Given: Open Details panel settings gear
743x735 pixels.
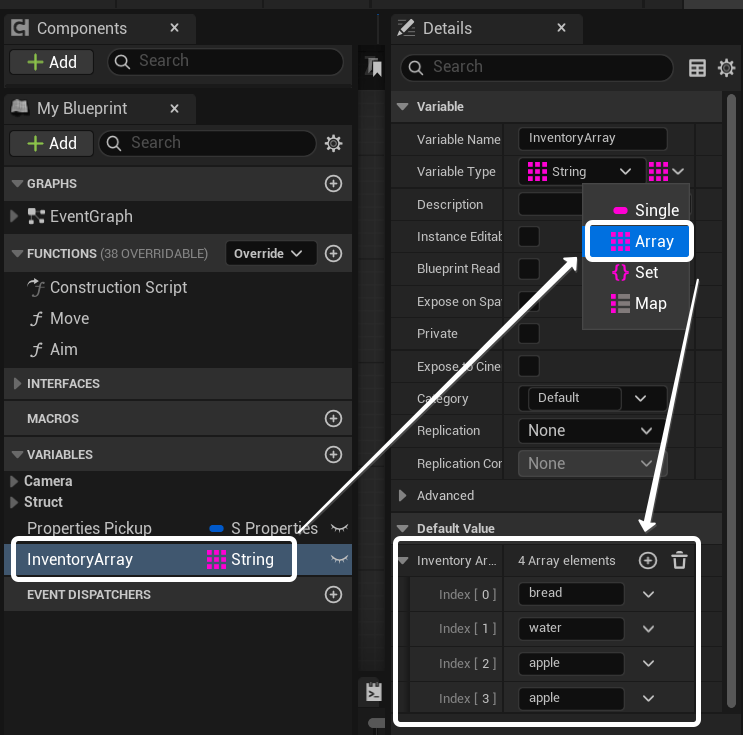Looking at the screenshot, I should coord(726,68).
